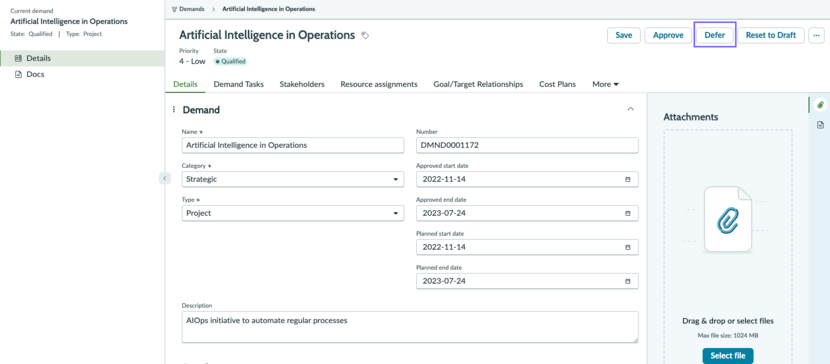Click the Max file size: 1024 MB text
Viewport: 830px width, 364px height.
(x=728, y=335)
